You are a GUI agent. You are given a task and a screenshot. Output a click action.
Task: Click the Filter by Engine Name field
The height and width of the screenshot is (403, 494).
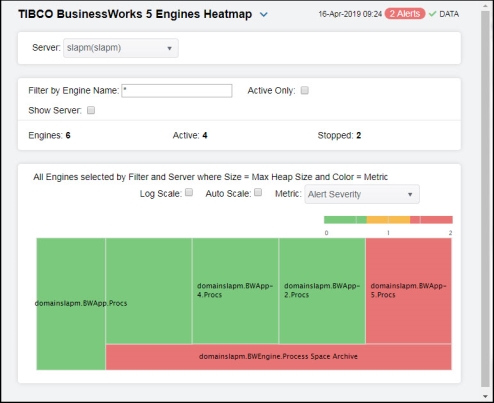(x=177, y=91)
